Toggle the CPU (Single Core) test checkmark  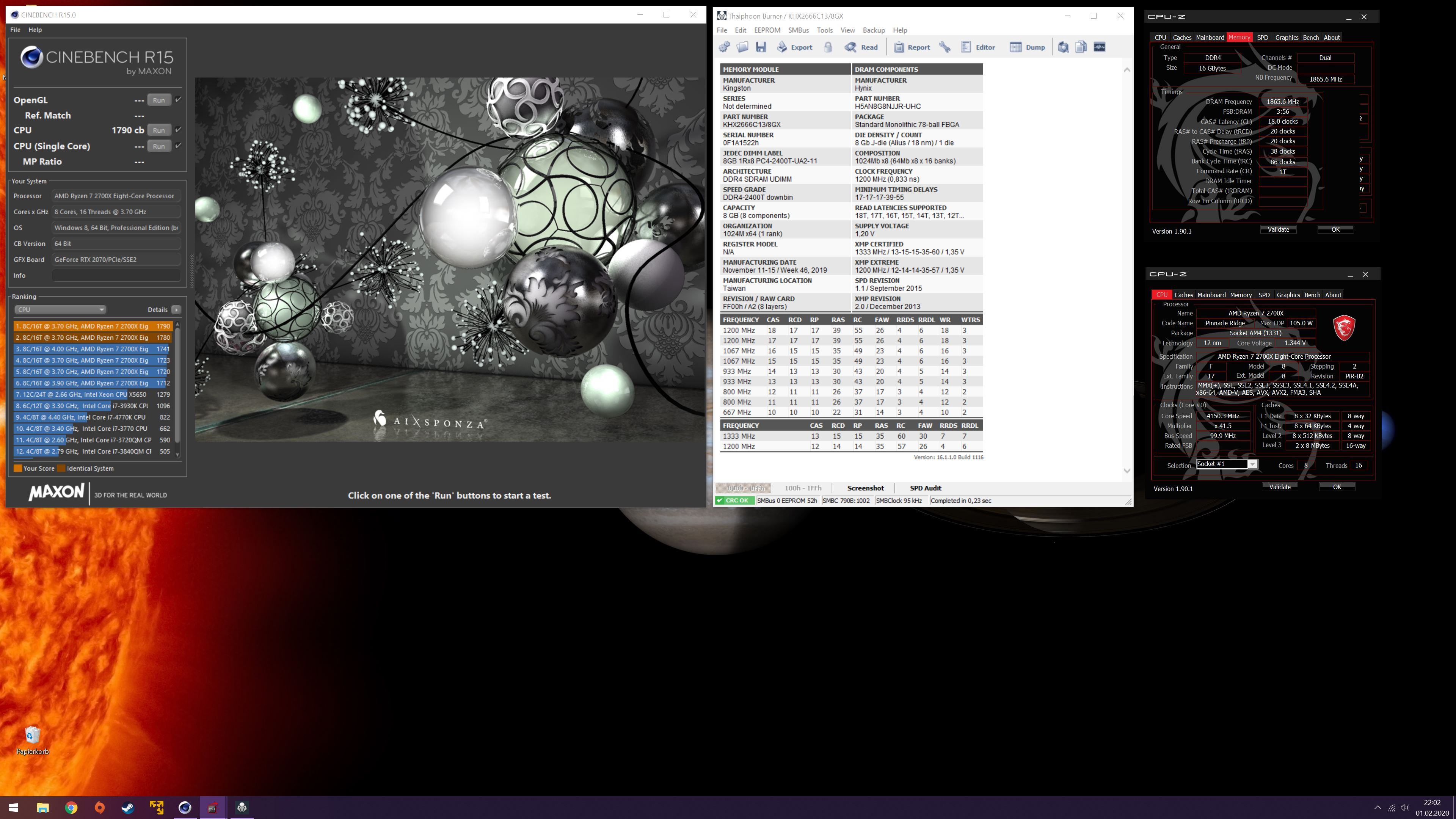coord(178,145)
